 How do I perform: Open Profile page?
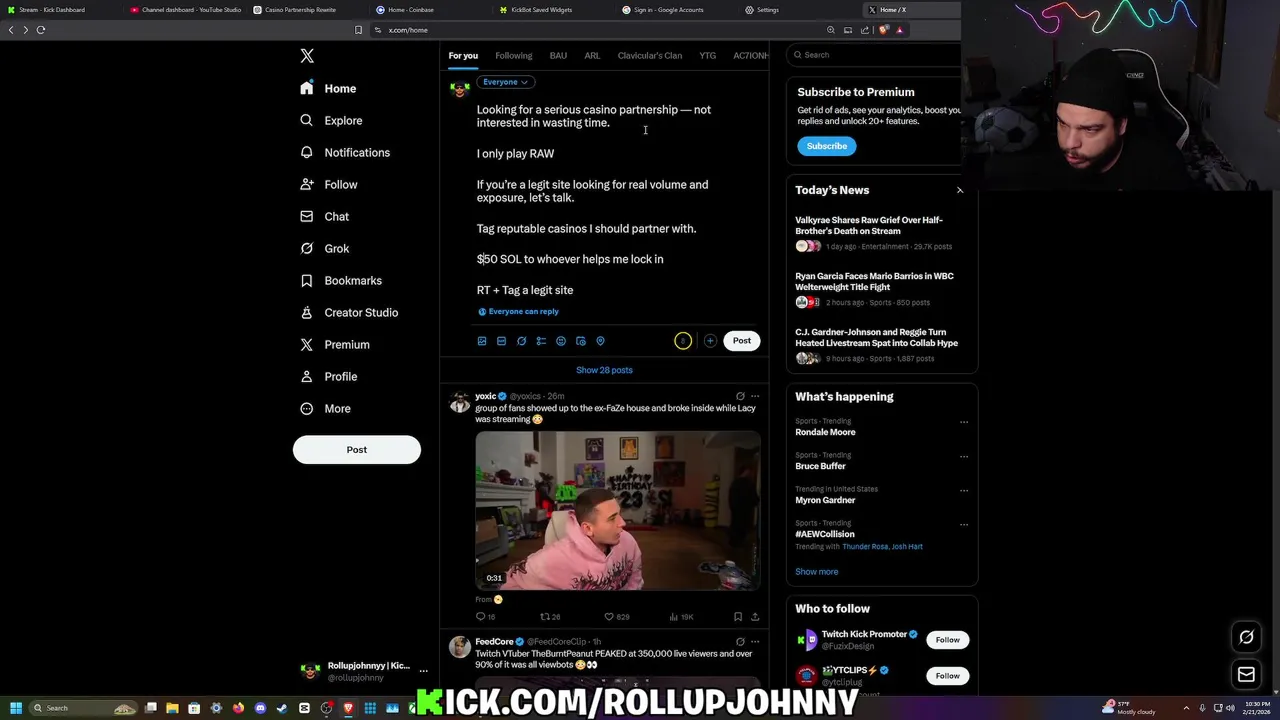pos(328,376)
